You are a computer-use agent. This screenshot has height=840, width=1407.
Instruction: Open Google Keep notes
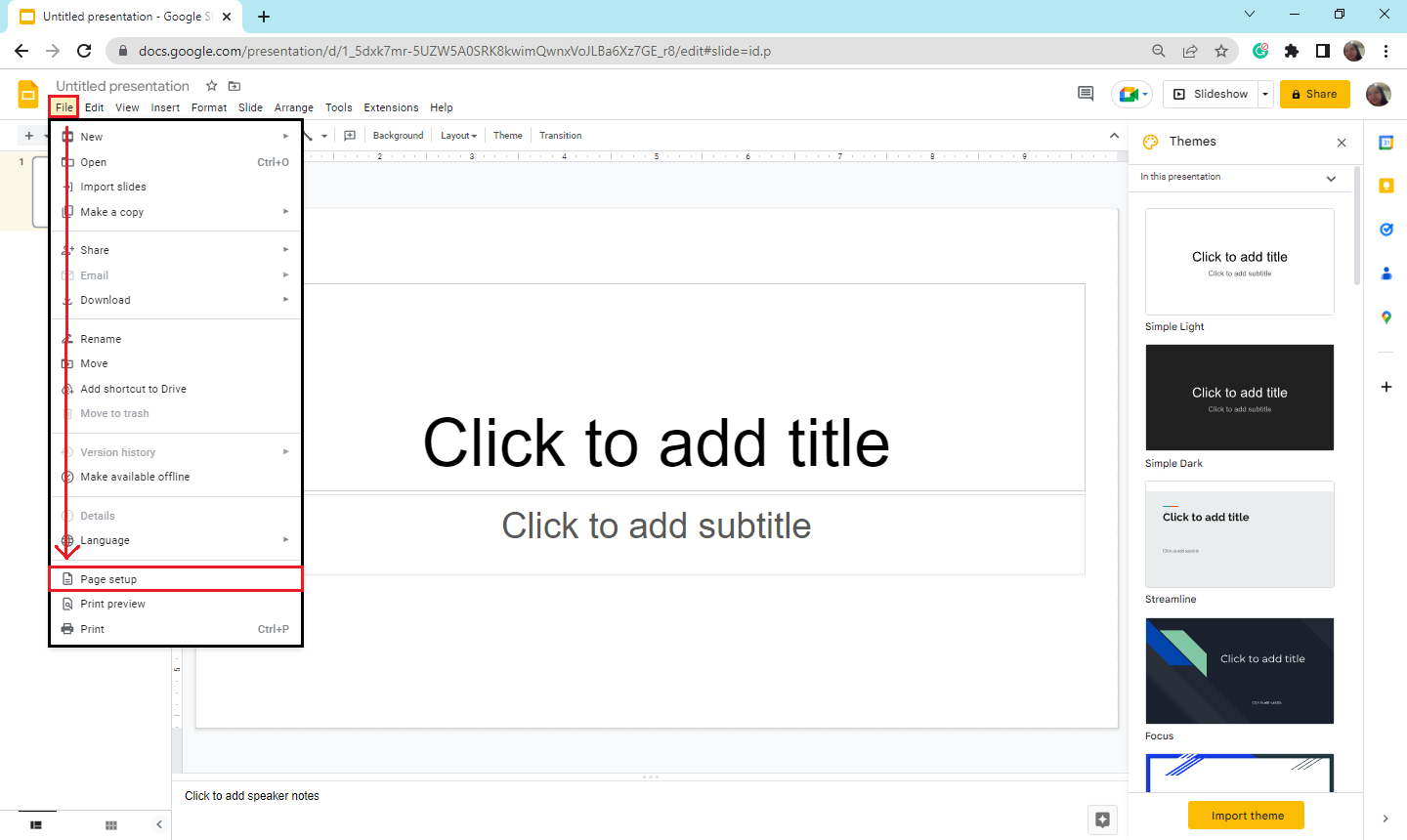coord(1386,186)
